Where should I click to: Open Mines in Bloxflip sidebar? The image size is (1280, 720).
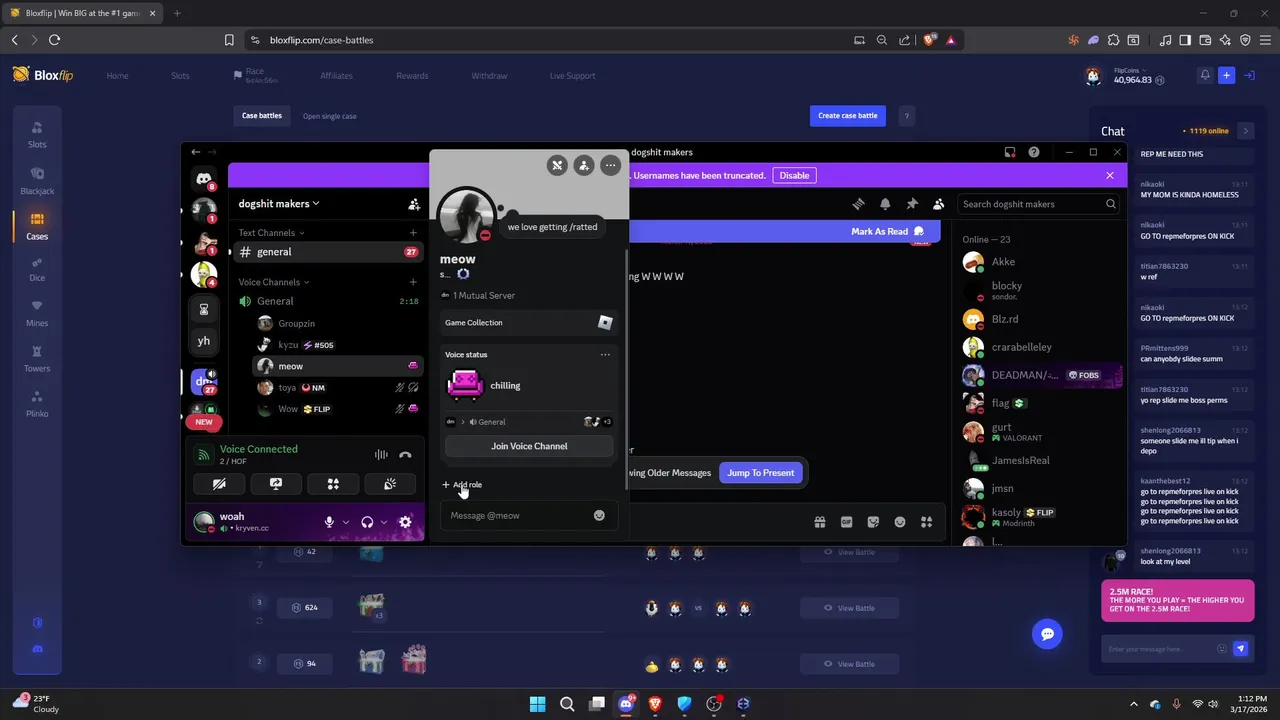click(37, 313)
